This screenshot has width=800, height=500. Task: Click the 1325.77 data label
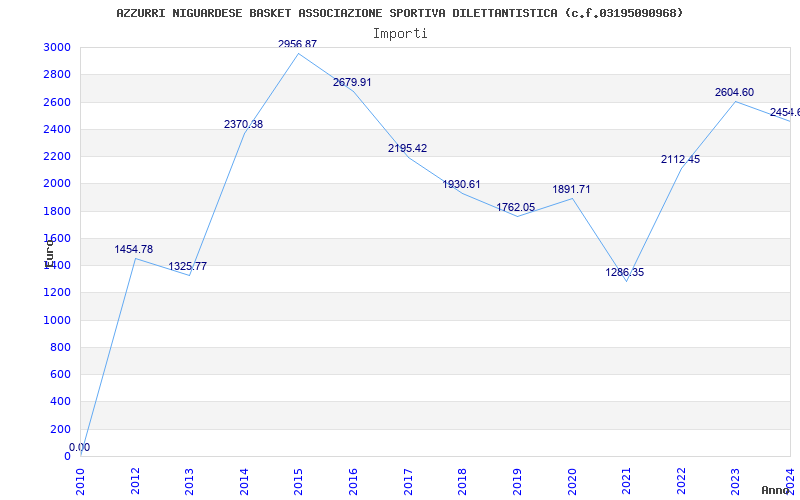188,266
